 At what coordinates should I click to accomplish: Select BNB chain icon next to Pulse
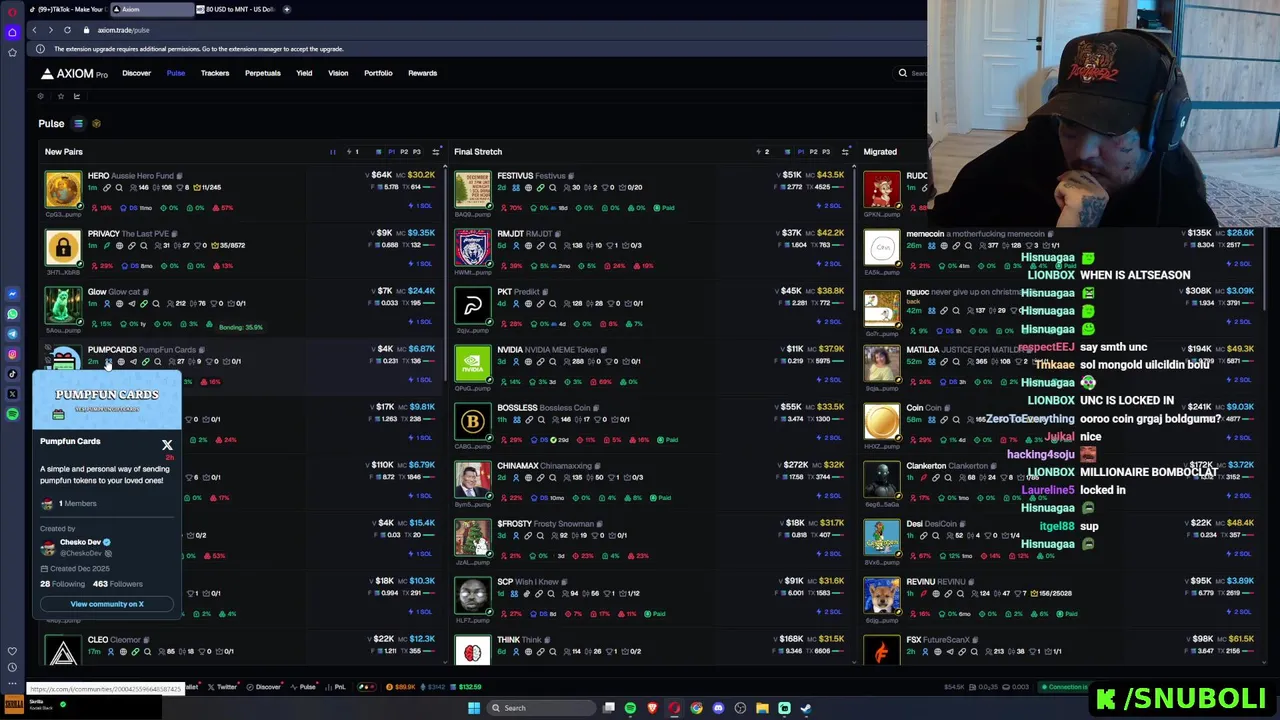(x=96, y=124)
